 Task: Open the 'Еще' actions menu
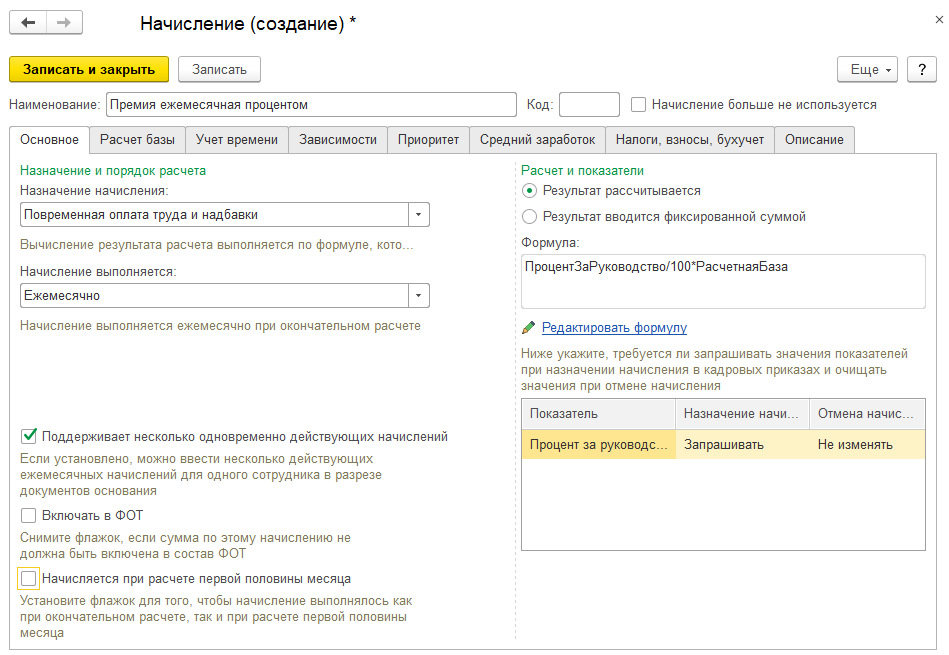point(867,69)
